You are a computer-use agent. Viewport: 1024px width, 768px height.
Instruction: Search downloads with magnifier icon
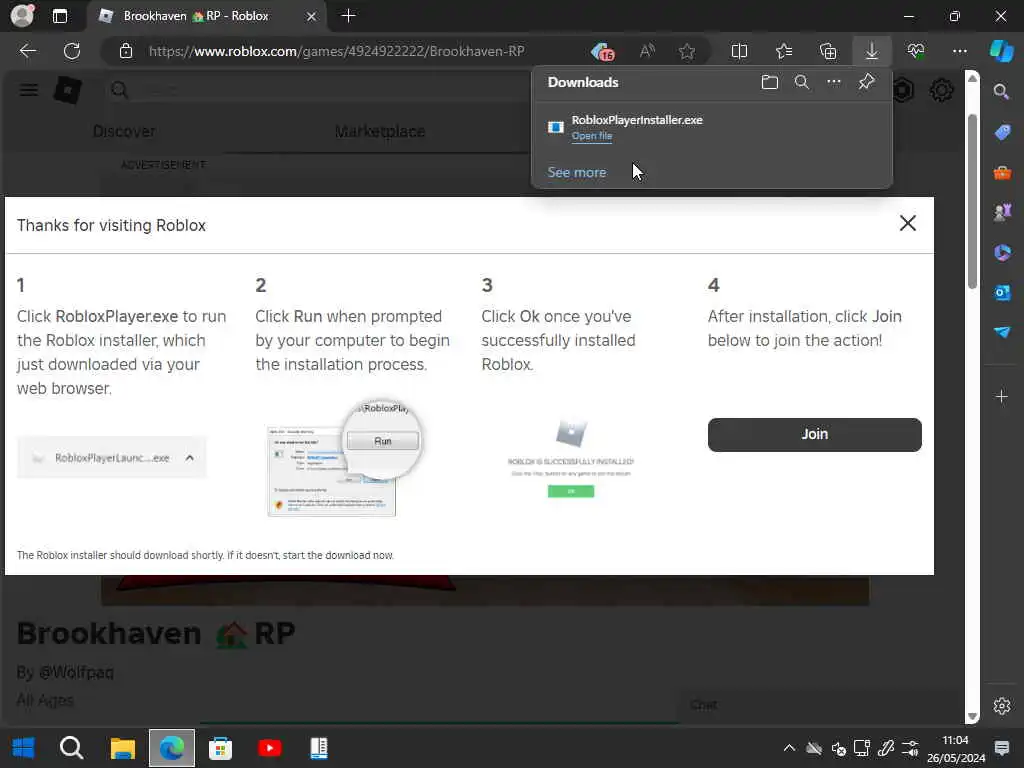802,82
